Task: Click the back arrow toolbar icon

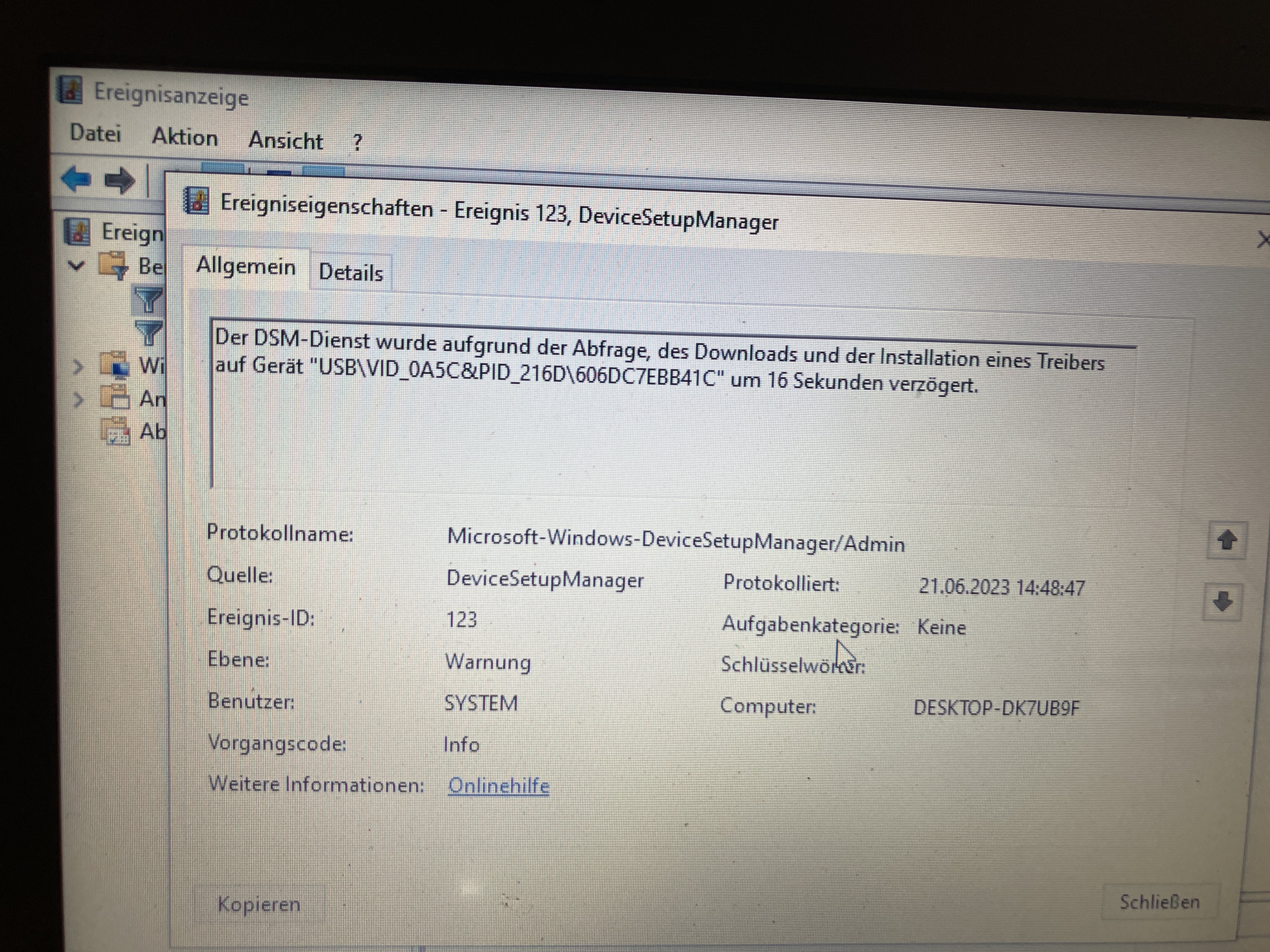Action: tap(76, 179)
